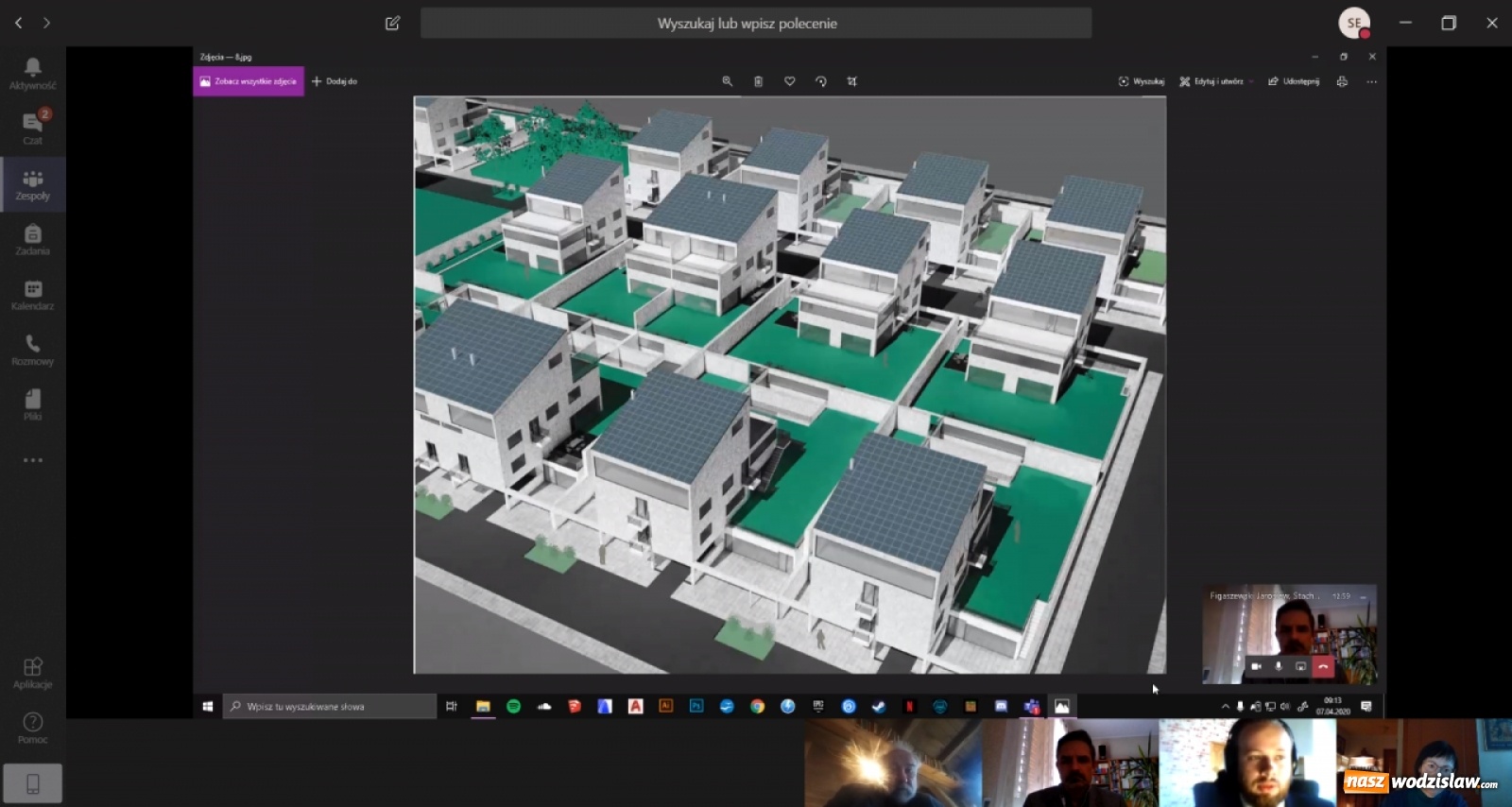Open the Zadania tab in sidebar

pyautogui.click(x=32, y=240)
